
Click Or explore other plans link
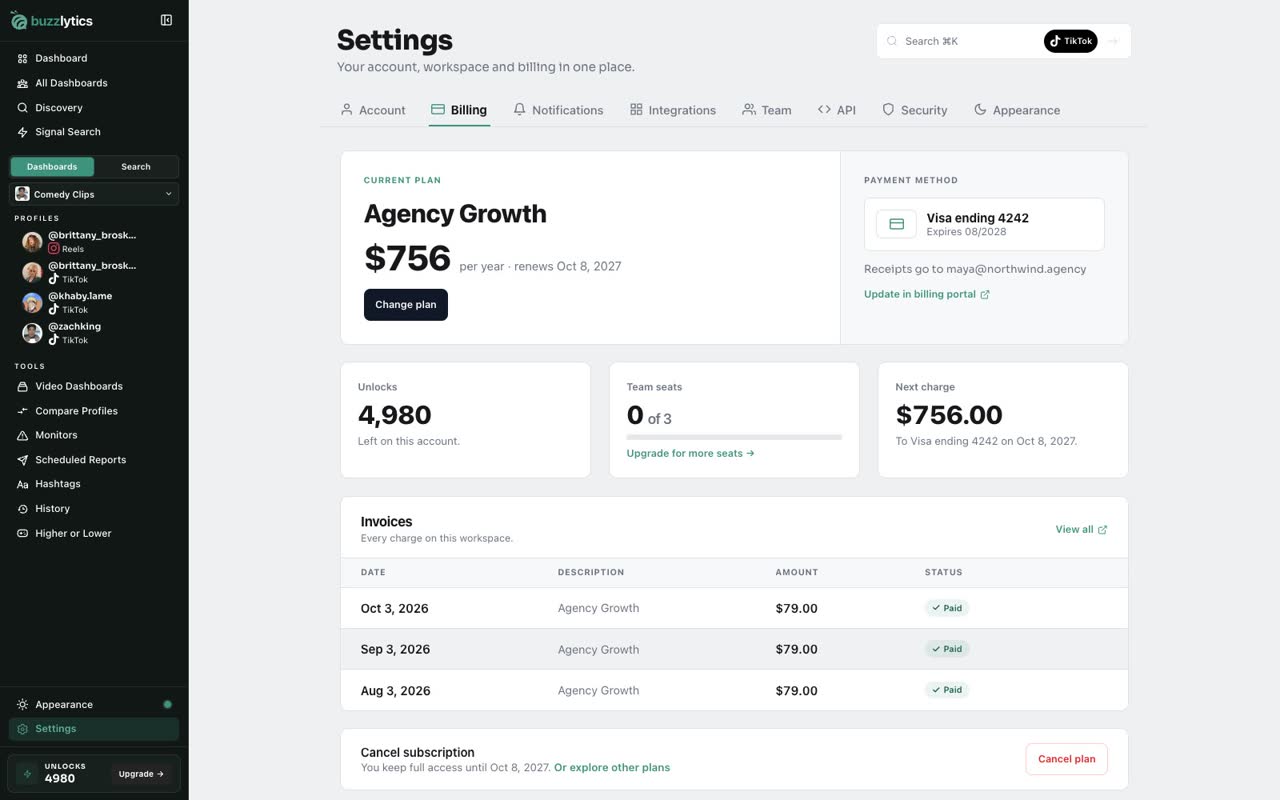click(612, 768)
